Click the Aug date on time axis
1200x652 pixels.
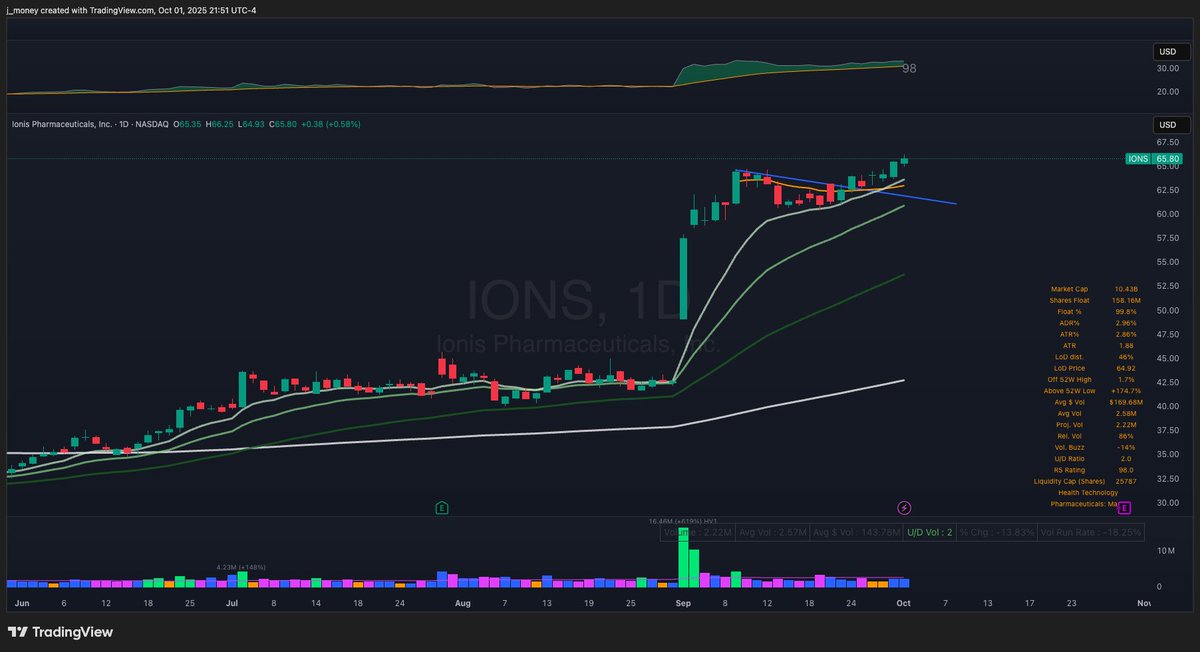point(462,603)
